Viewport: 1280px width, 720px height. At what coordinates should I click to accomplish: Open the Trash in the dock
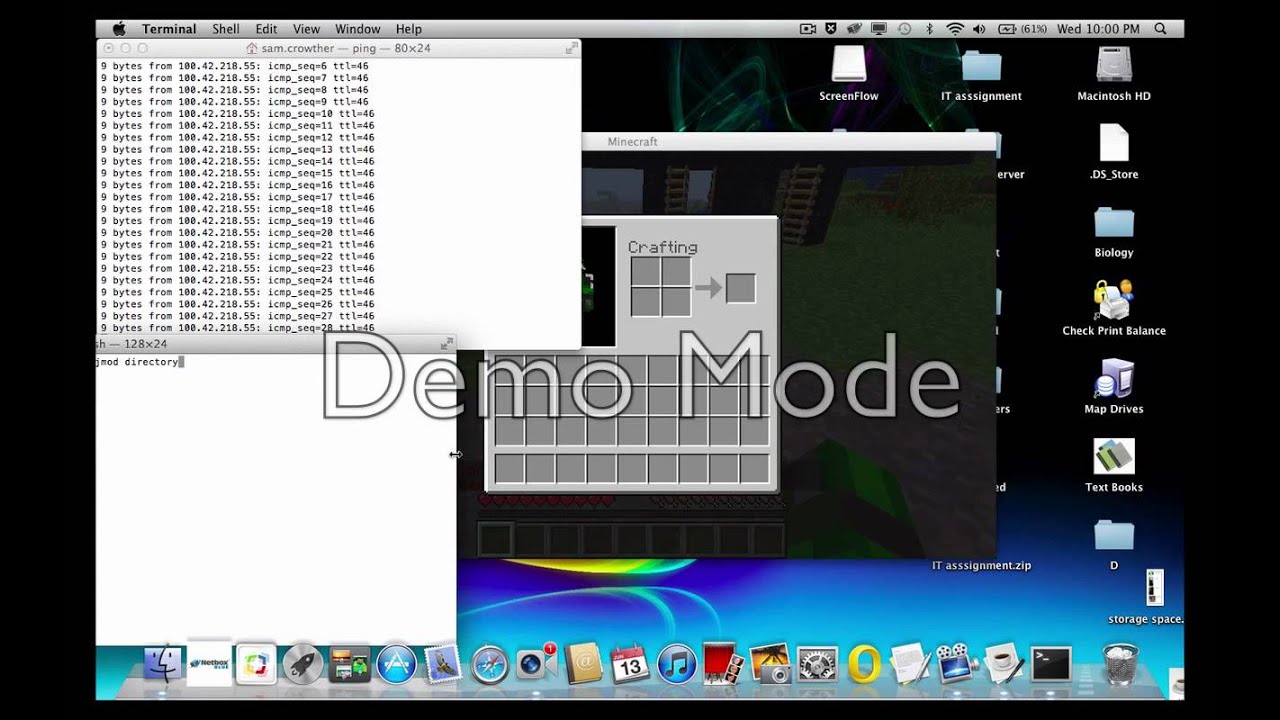(1119, 664)
